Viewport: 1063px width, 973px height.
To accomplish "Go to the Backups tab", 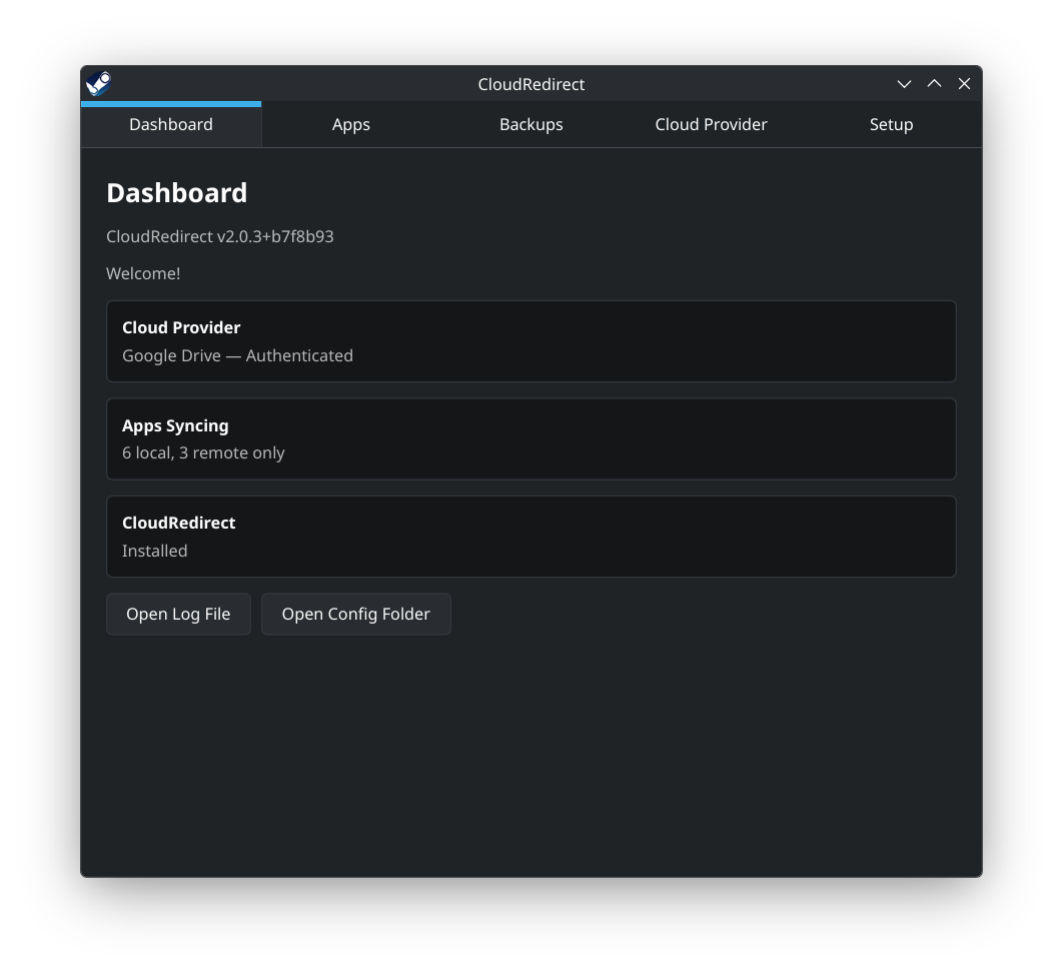I will [x=531, y=125].
